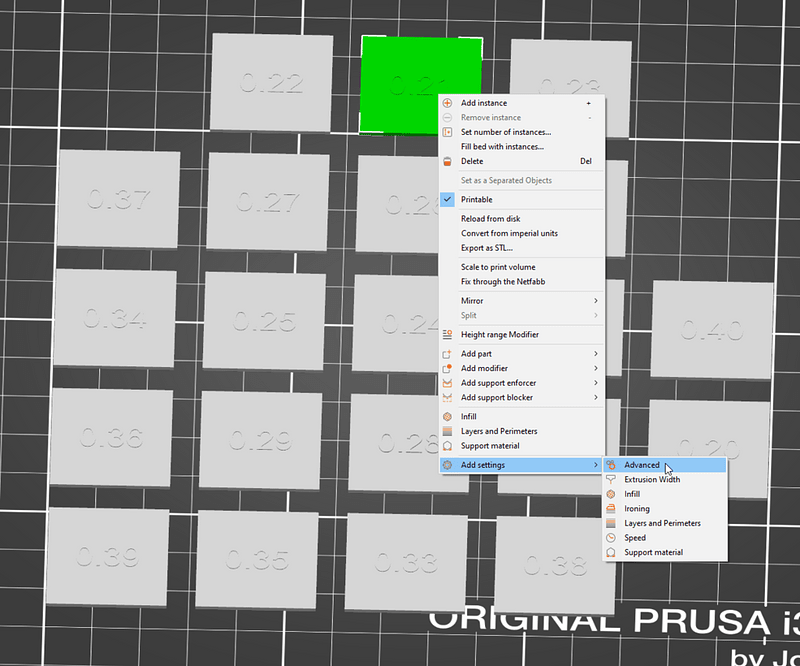Choose Export as STL...
The image size is (800, 666).
pos(487,248)
